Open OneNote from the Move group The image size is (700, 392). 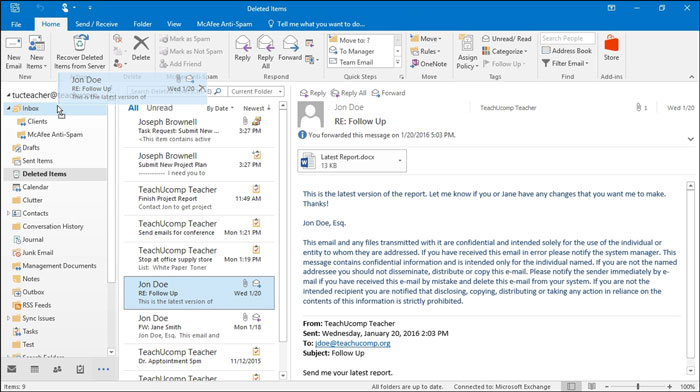pos(428,64)
